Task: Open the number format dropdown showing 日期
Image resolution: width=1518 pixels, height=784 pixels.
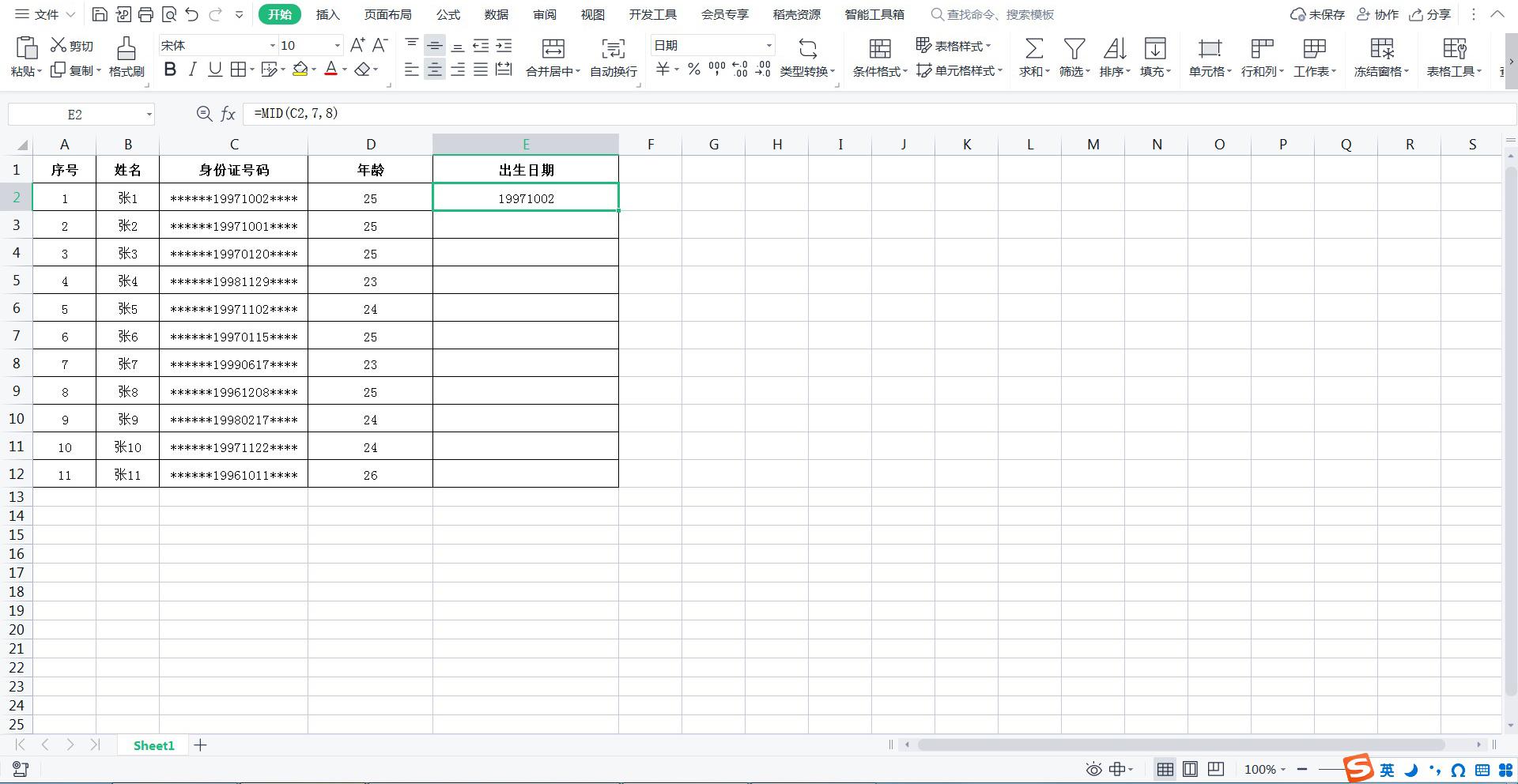Action: tap(768, 46)
